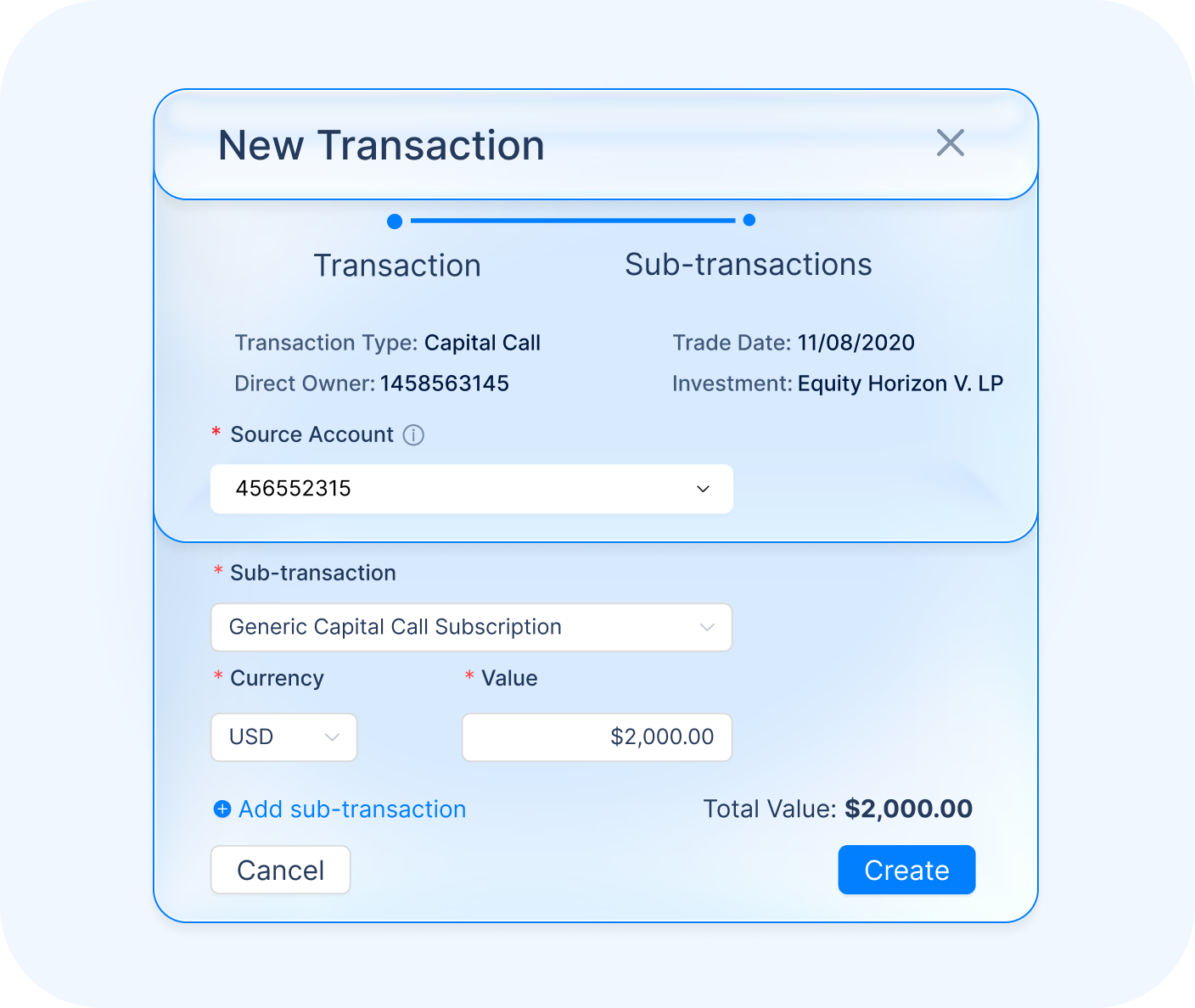Open the Generic Capital Call Subscription dropdown
1195x1008 pixels.
tap(471, 627)
